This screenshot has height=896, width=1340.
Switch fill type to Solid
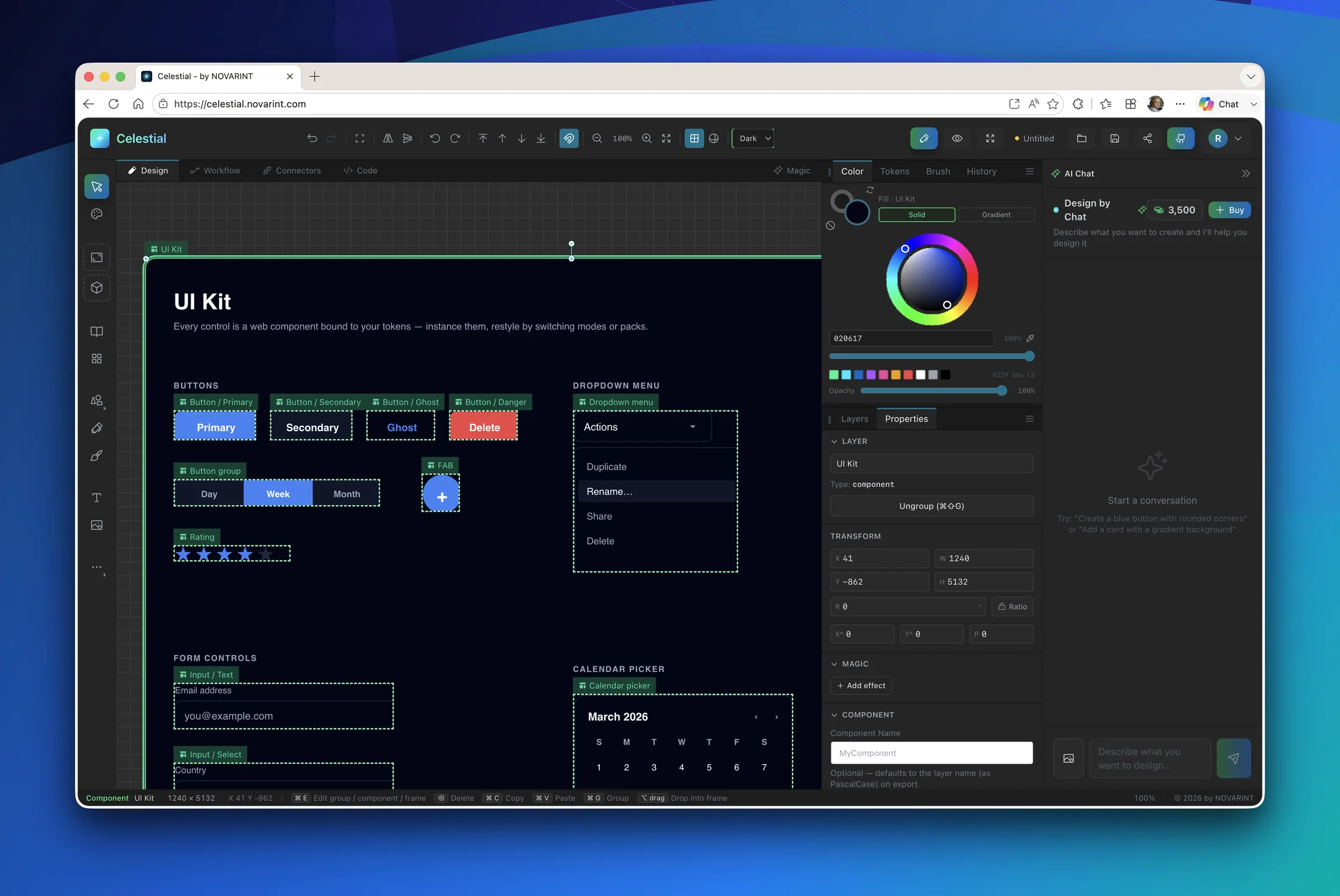[917, 214]
